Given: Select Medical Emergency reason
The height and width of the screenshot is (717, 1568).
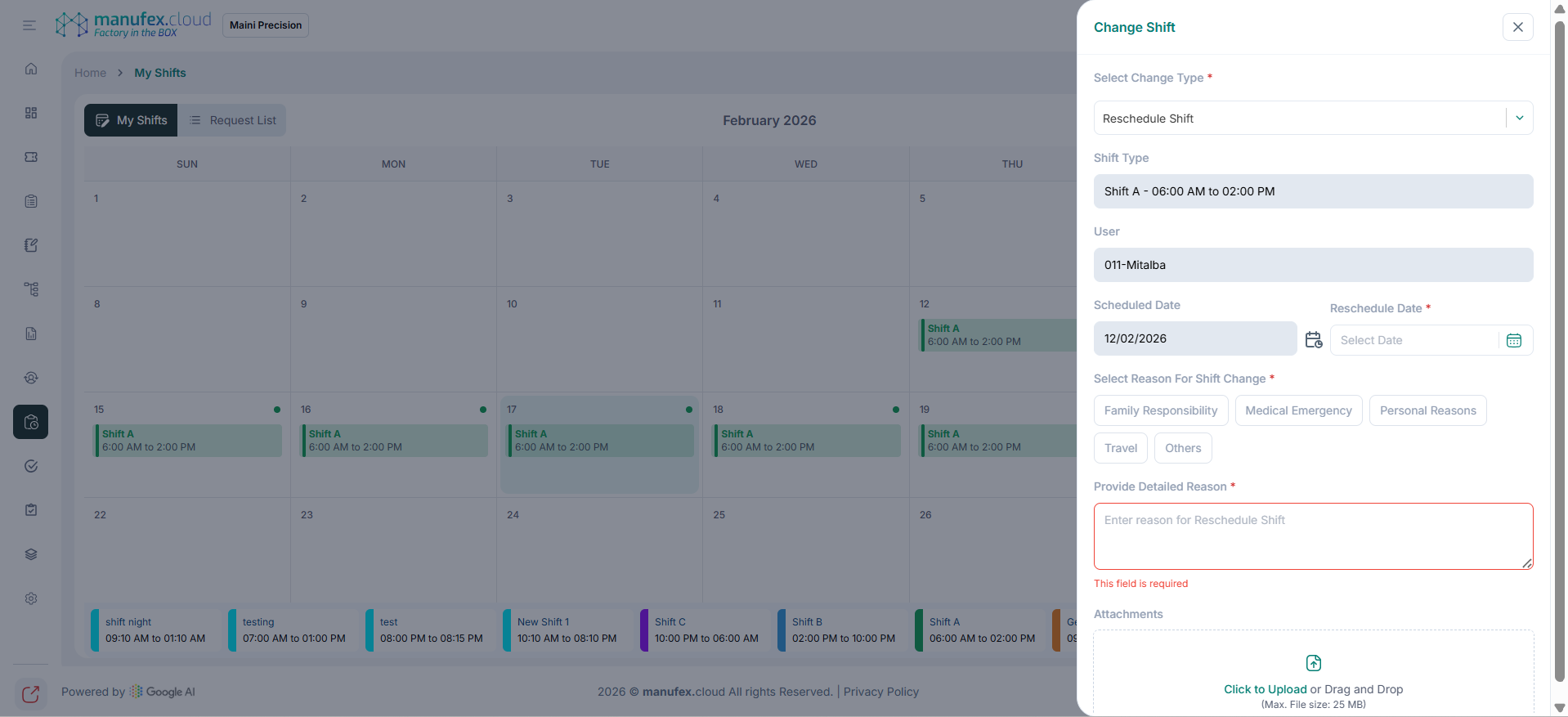Looking at the screenshot, I should point(1298,410).
